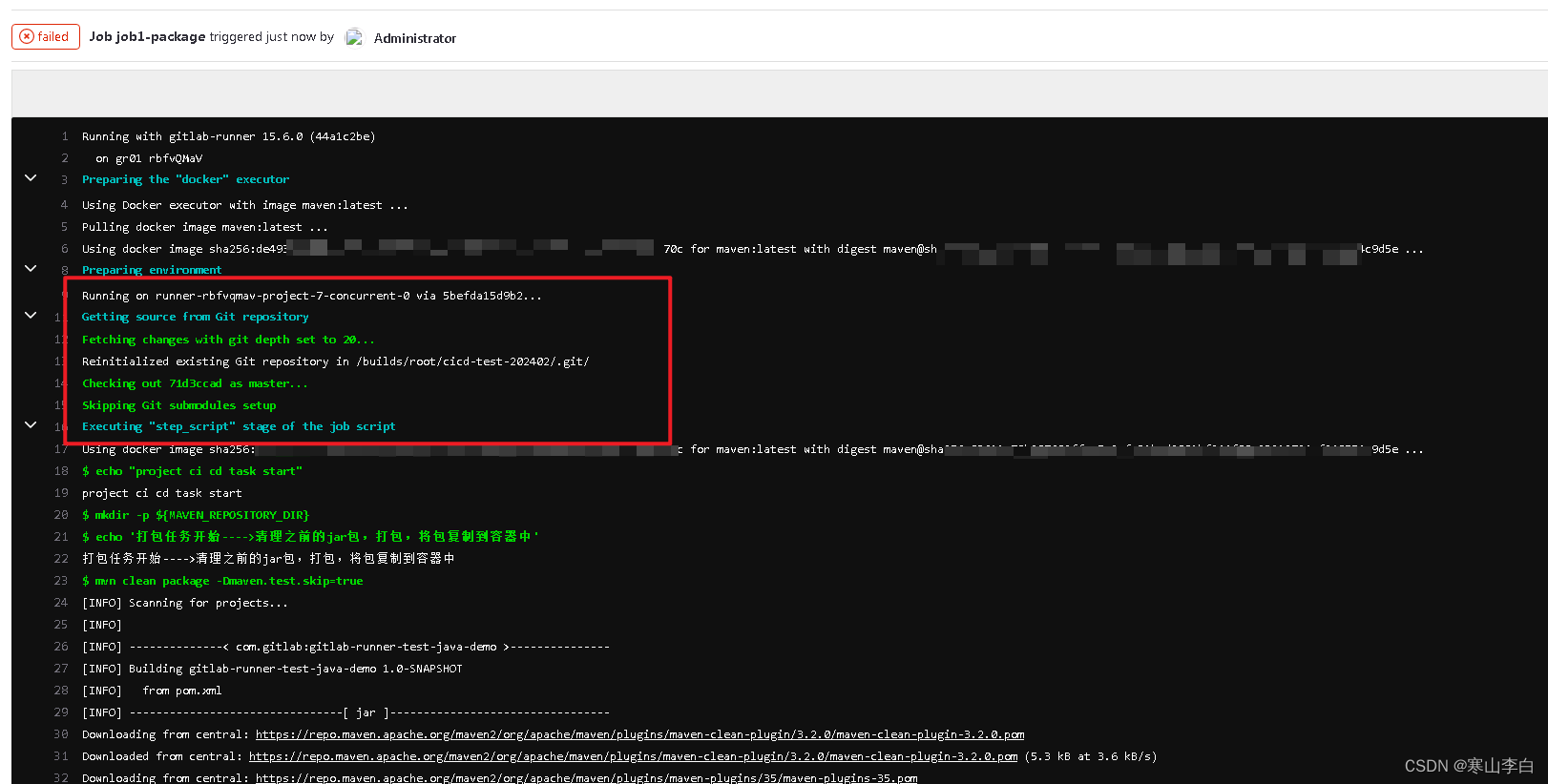Open maven-clean-plugin-3.2.0.pom link on line 30

click(x=639, y=734)
